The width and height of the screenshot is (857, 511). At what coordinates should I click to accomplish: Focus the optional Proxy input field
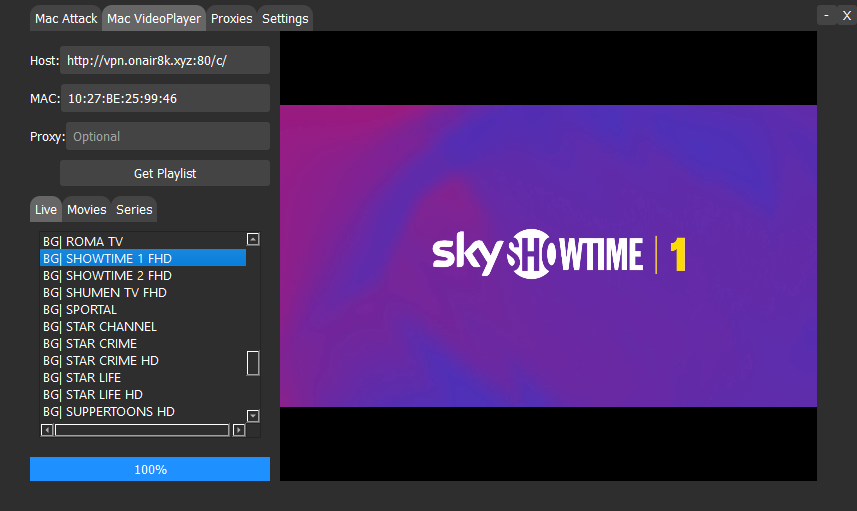168,136
